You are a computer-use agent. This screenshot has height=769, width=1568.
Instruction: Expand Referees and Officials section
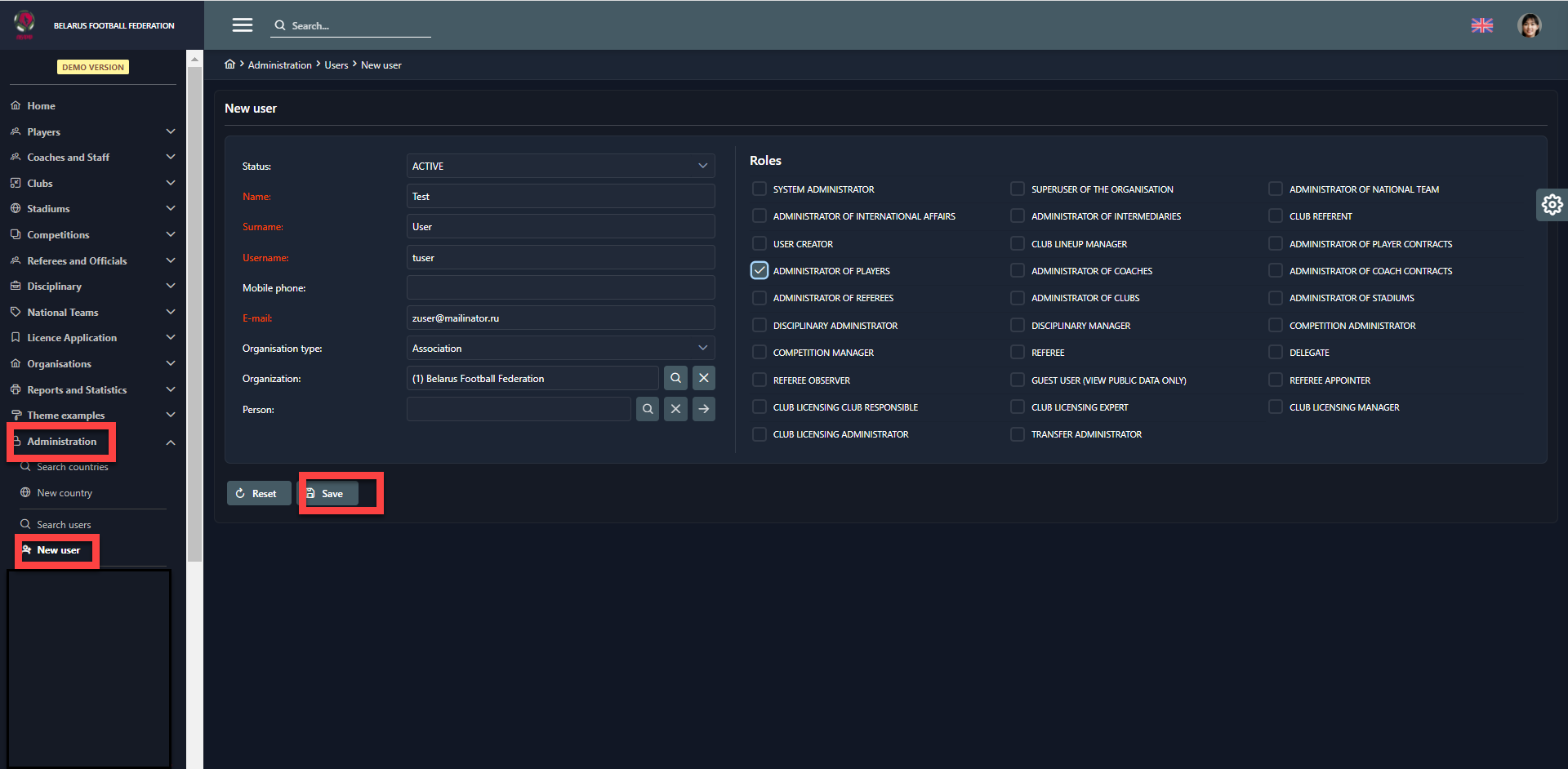click(92, 260)
